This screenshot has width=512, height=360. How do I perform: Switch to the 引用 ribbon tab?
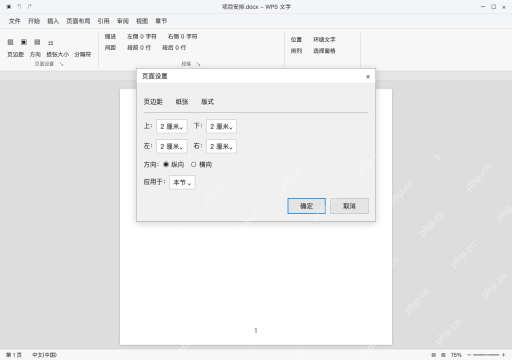pos(103,21)
